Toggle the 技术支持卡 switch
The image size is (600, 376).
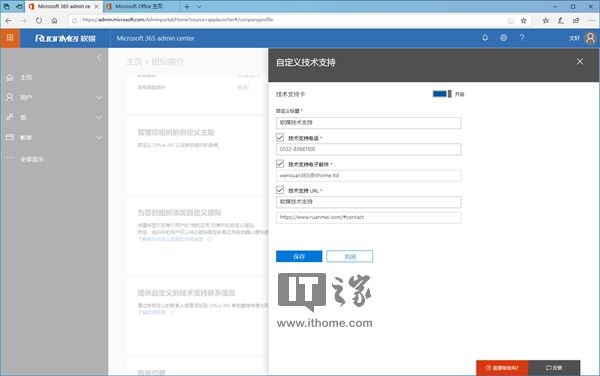coord(442,94)
